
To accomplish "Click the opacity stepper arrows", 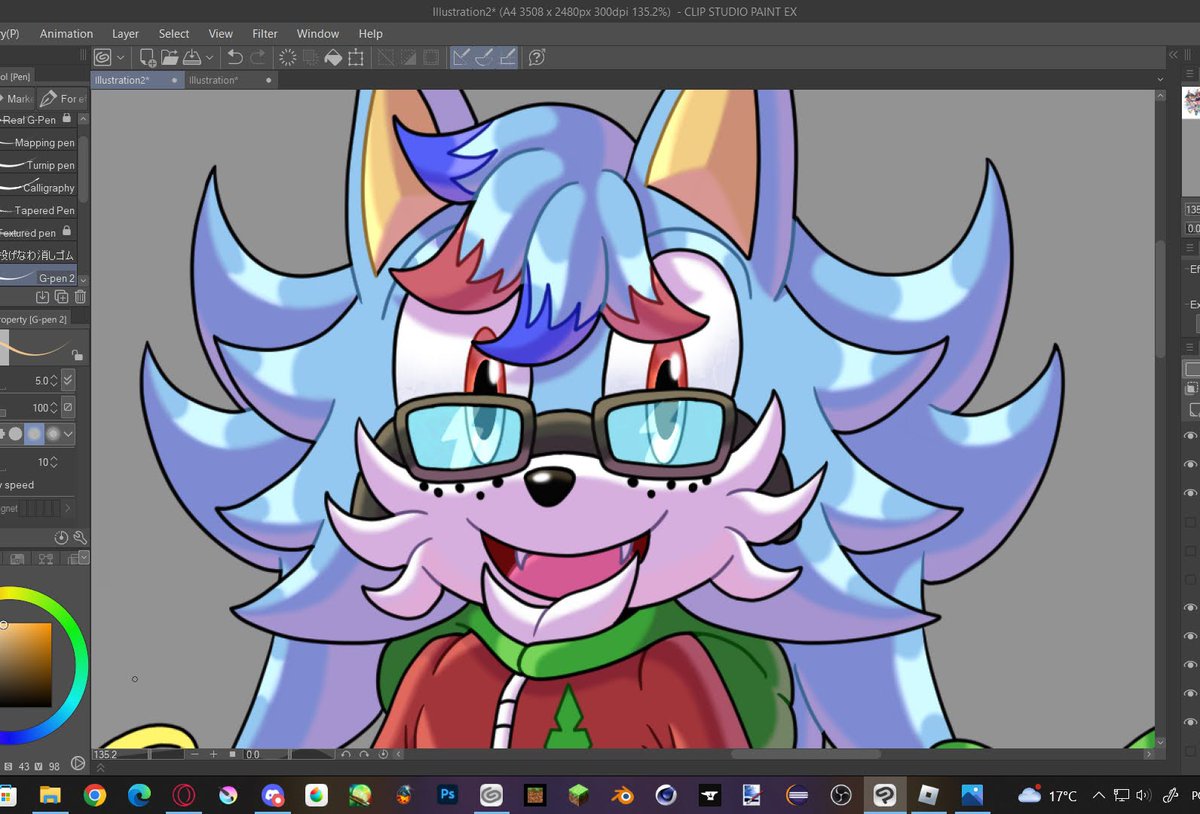I will [x=55, y=408].
